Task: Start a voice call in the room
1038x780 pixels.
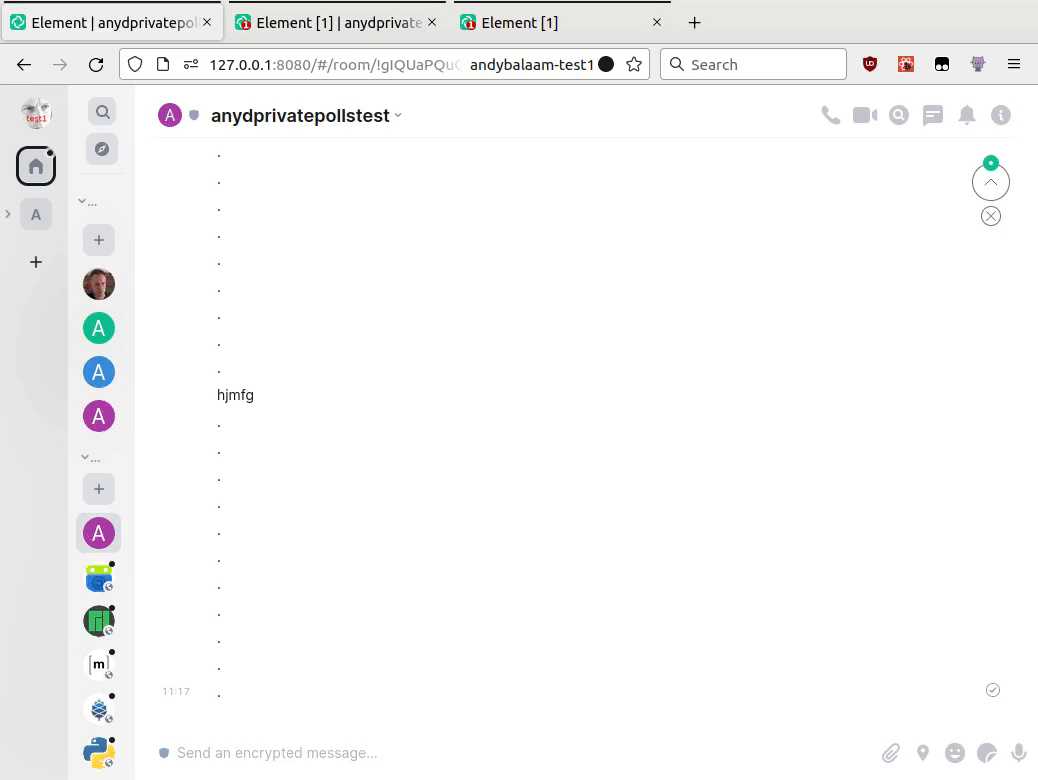Action: point(830,115)
